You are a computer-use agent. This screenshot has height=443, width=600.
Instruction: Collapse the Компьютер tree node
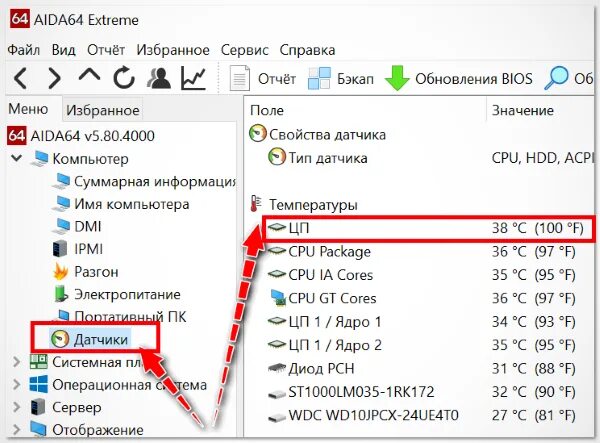(16, 158)
